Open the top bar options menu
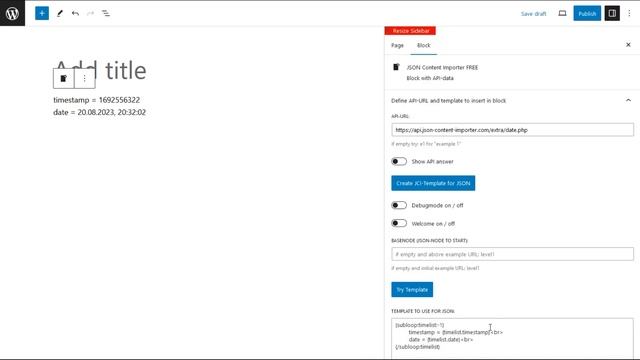The image size is (640, 360). (629, 13)
